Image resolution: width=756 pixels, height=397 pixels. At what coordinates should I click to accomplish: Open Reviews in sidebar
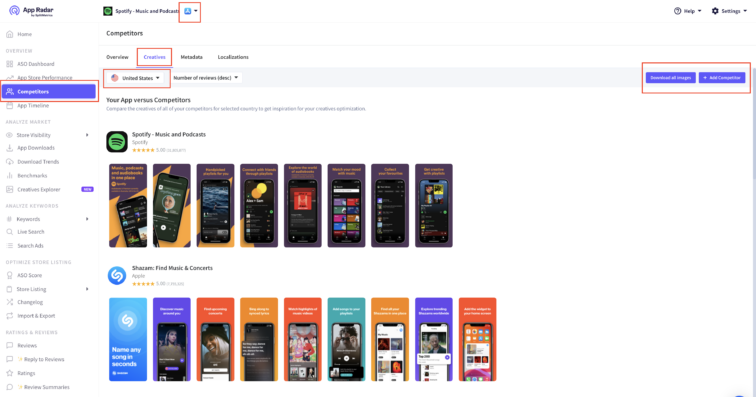click(x=27, y=345)
